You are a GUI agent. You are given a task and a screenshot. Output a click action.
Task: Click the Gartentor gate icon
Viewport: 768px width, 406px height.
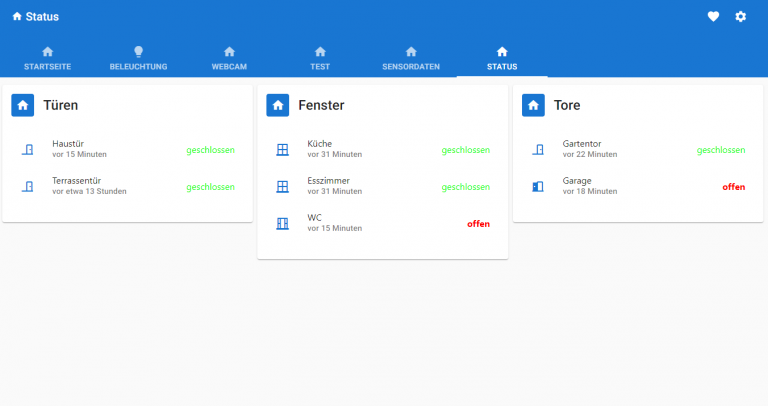538,150
